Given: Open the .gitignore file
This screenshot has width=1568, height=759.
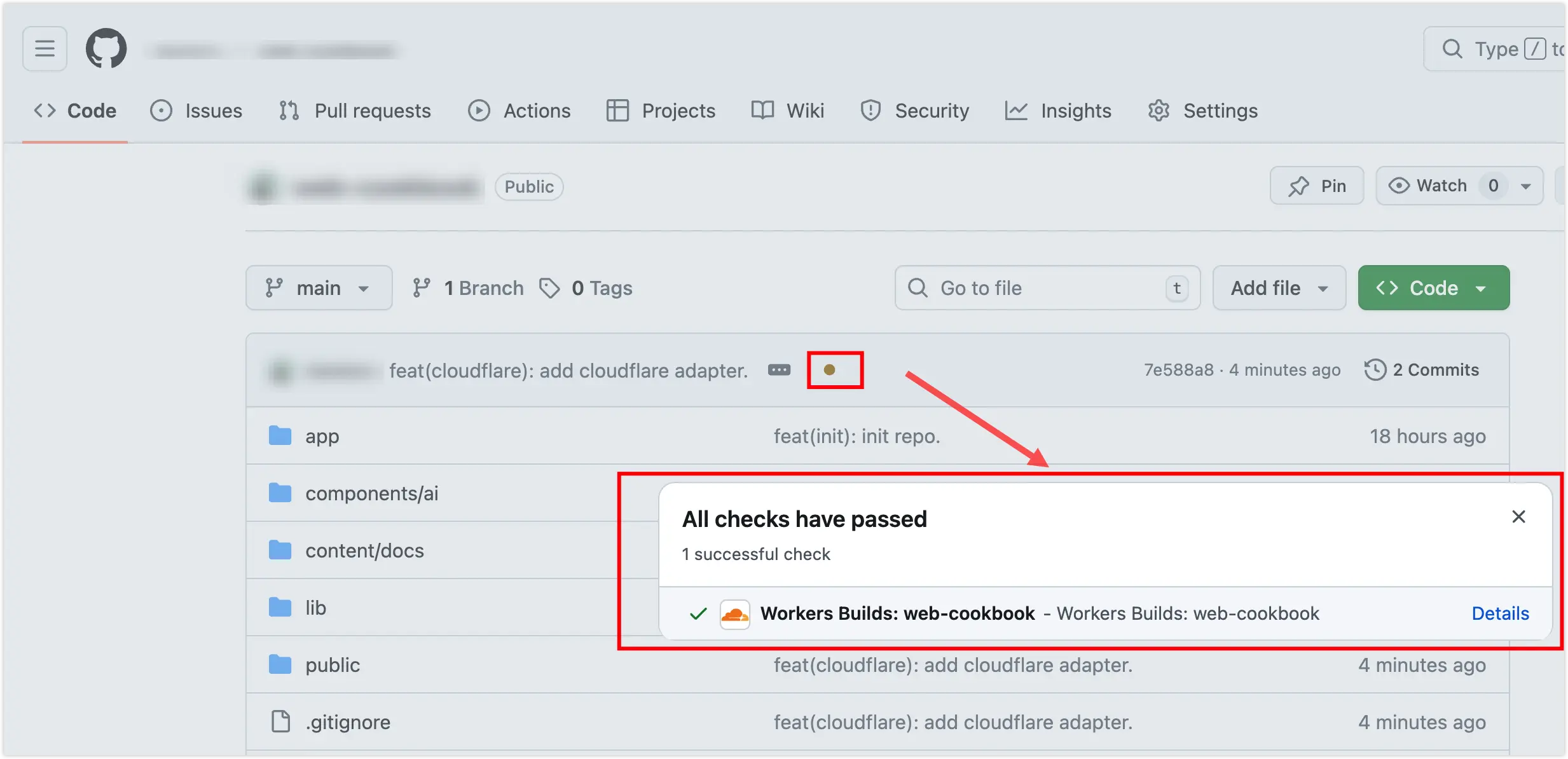Looking at the screenshot, I should (x=348, y=722).
